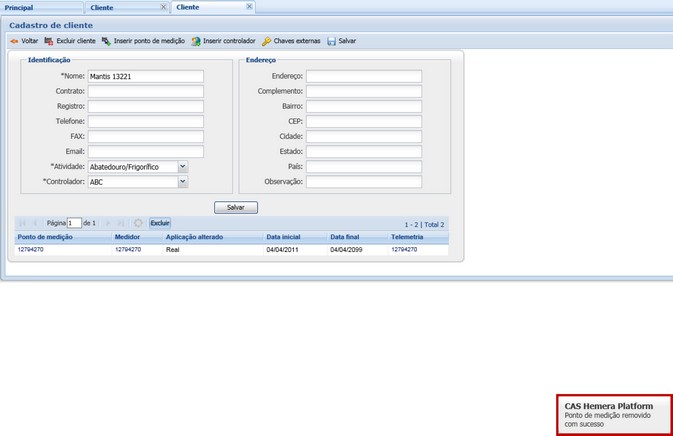Switch to the Principal tab

coord(20,7)
